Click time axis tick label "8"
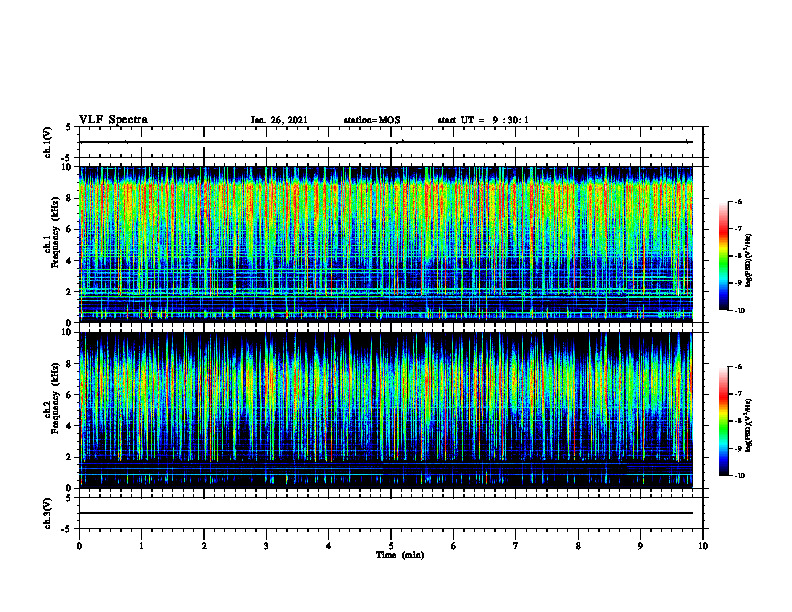Screen dimensions: 792x612 click(578, 546)
